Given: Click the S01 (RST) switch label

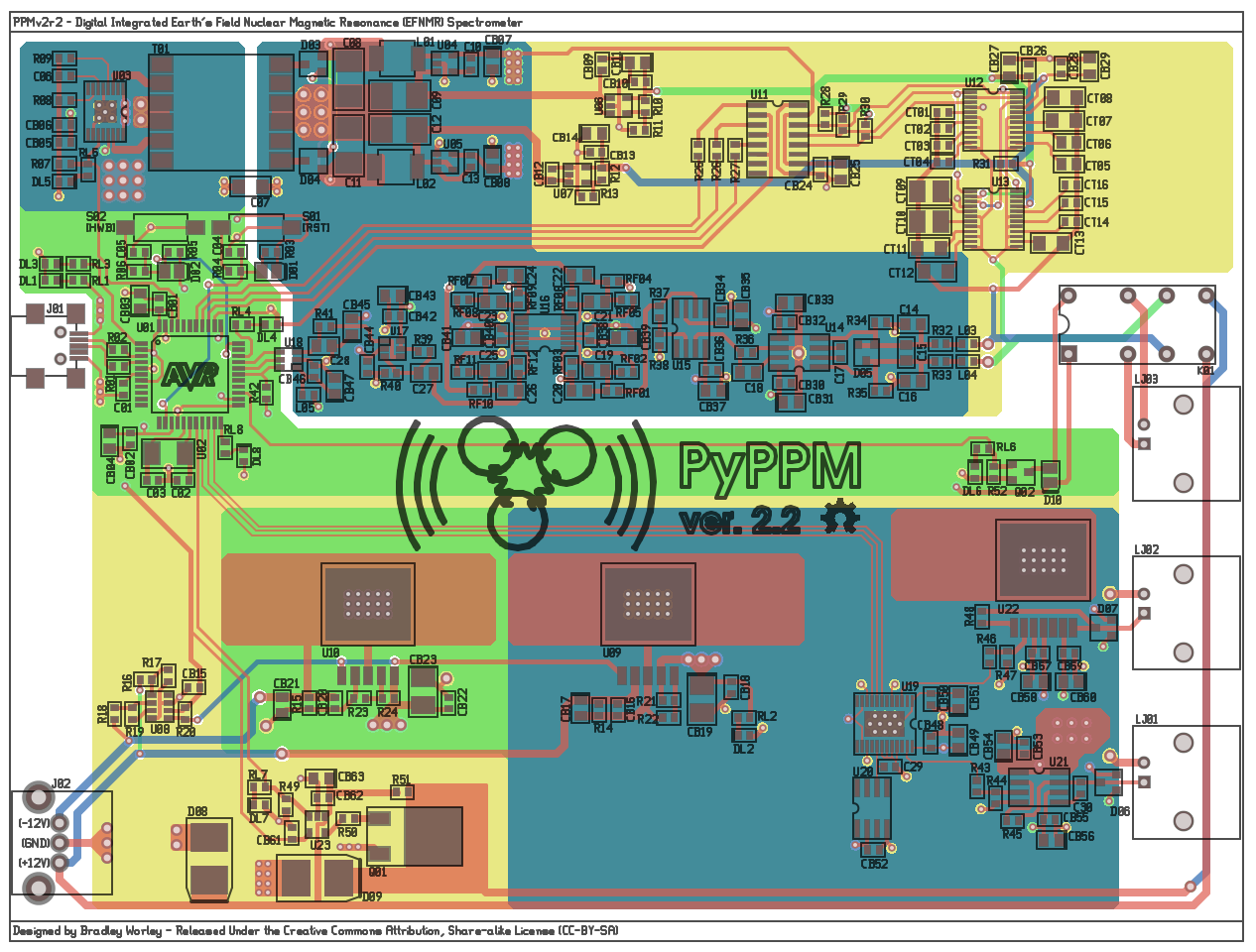Looking at the screenshot, I should (x=315, y=222).
